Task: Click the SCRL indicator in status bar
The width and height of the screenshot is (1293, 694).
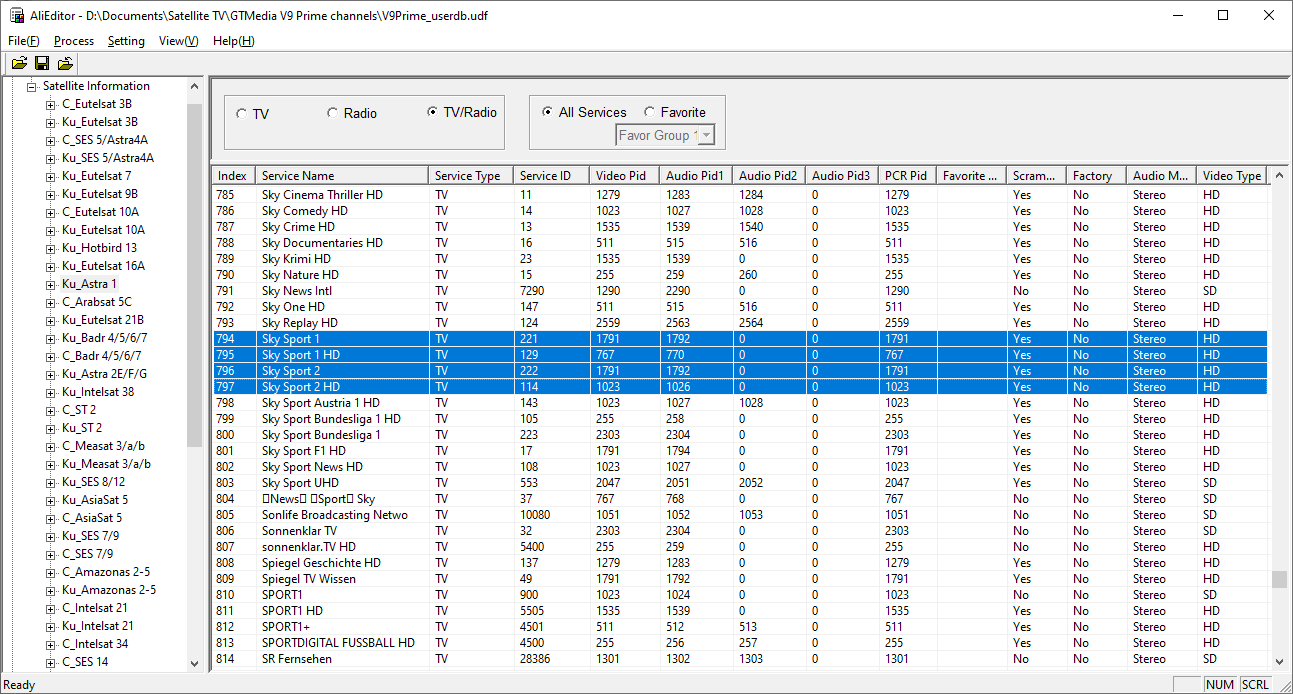Action: click(1256, 685)
